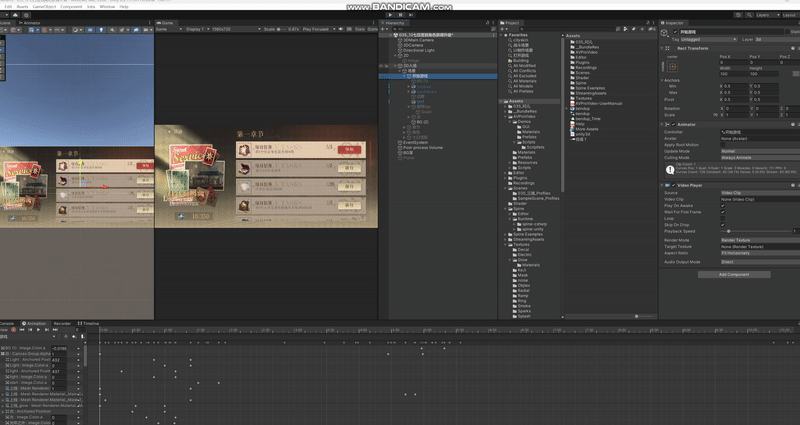Toggle the GameObject active checkbox in Inspector
Image resolution: width=800 pixels, height=425 pixels.
point(676,32)
